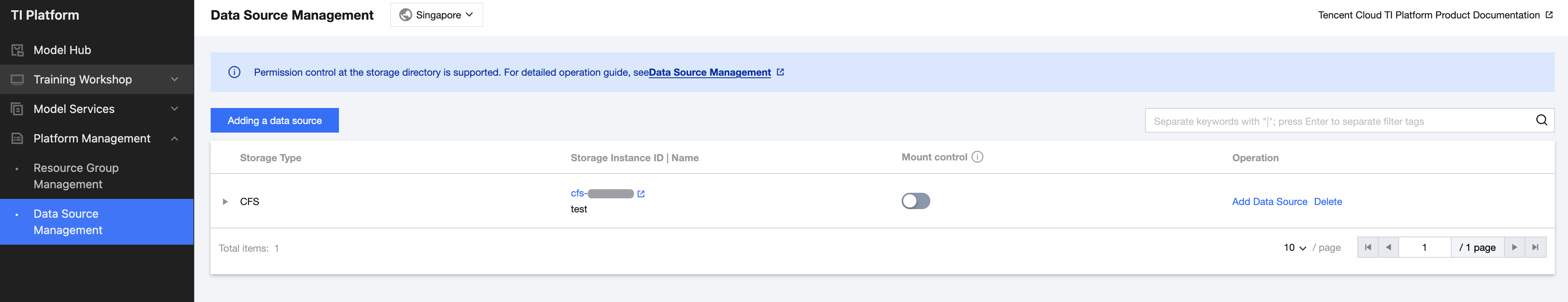Toggle the Mount control switch for CFS
This screenshot has height=302, width=1568.
[x=916, y=201]
